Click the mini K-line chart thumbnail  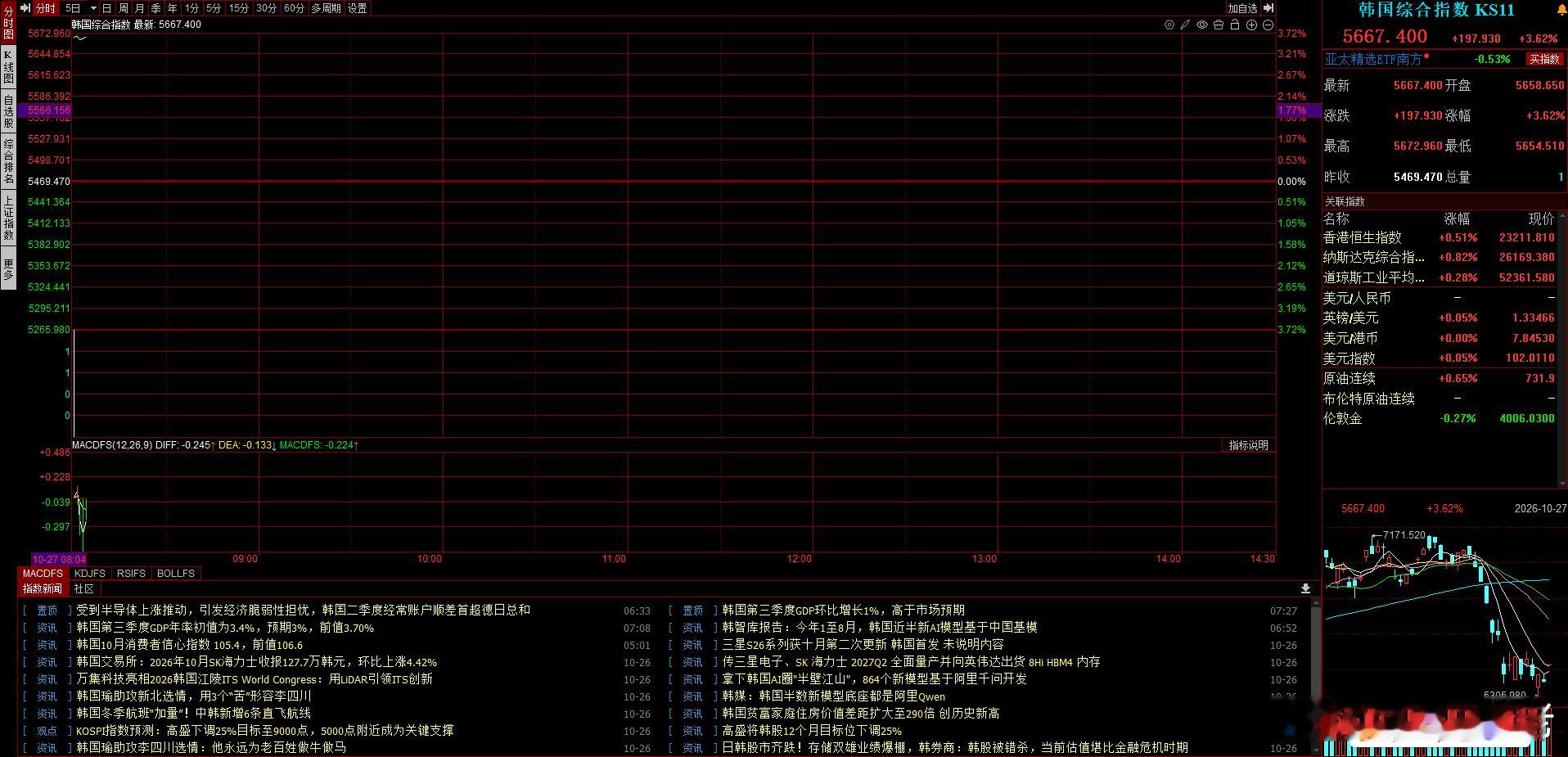tap(1444, 618)
